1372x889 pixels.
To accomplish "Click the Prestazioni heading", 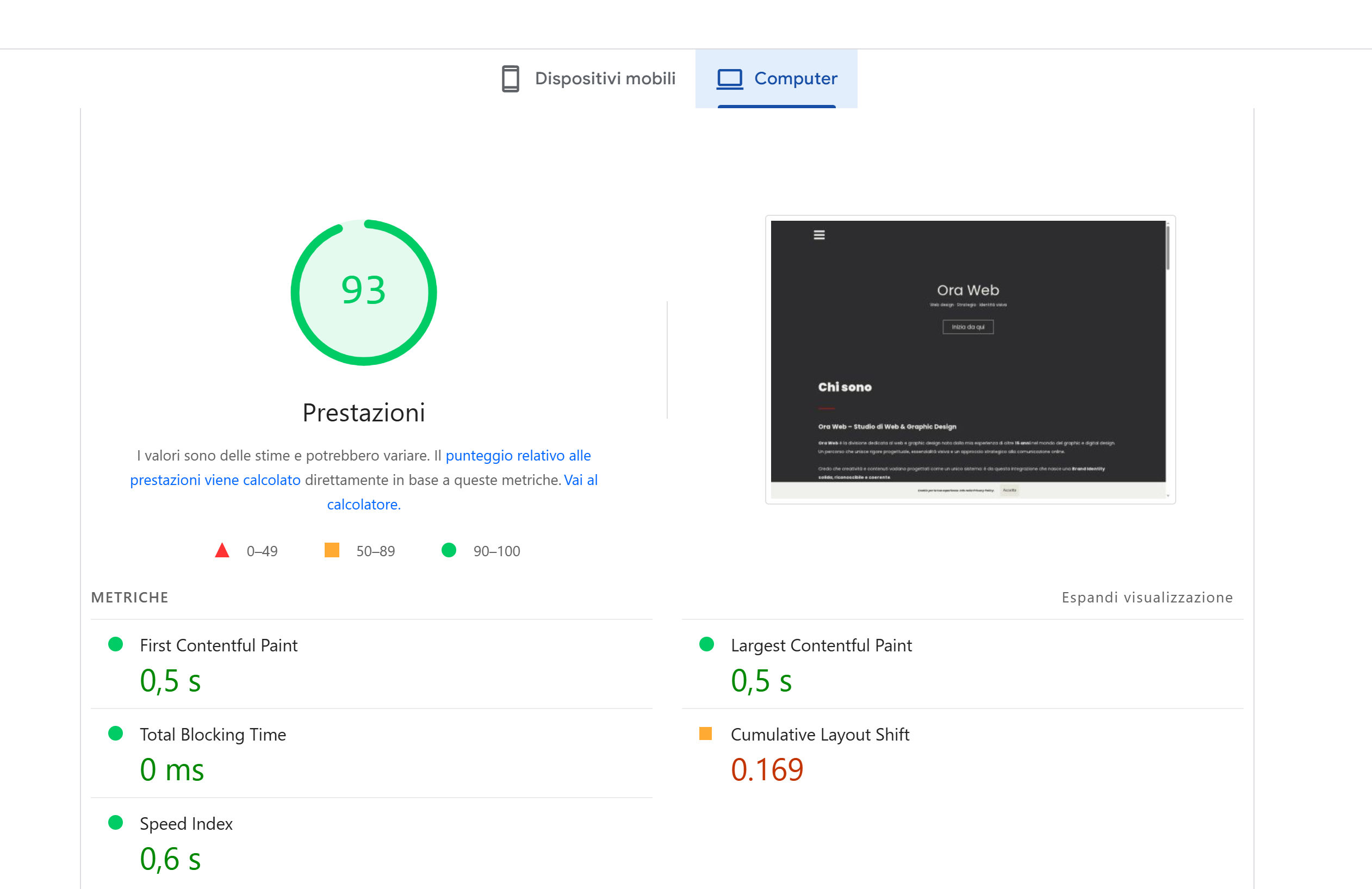I will click(x=363, y=413).
